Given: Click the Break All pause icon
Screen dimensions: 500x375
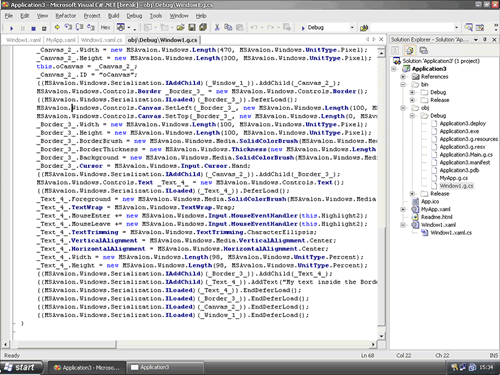Looking at the screenshot, I should tap(23, 28).
